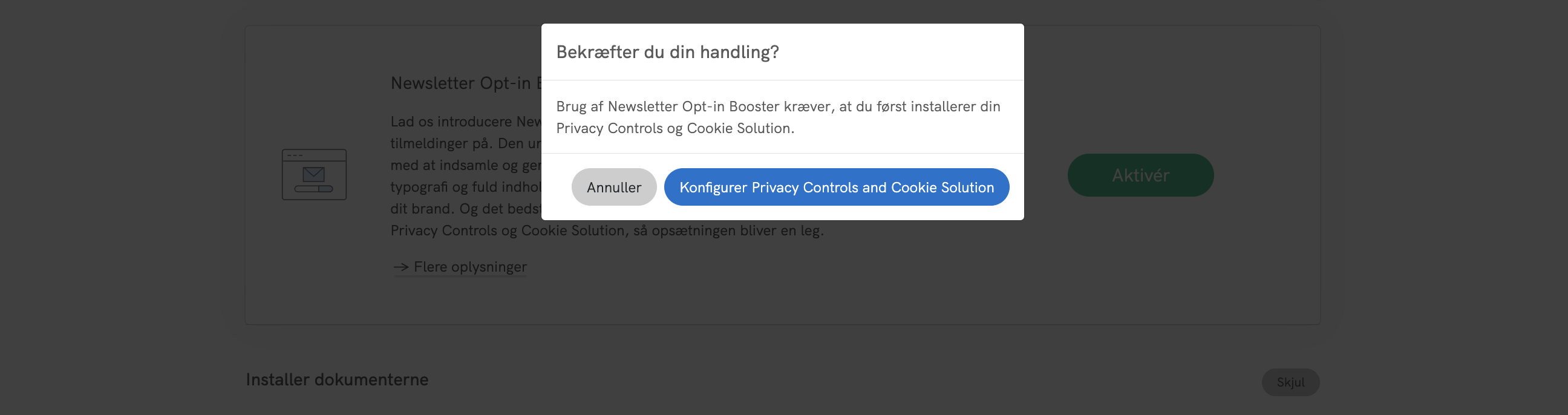Click the background text line starting 'Lad os introducere'
The image size is (1568, 415).
[x=465, y=122]
